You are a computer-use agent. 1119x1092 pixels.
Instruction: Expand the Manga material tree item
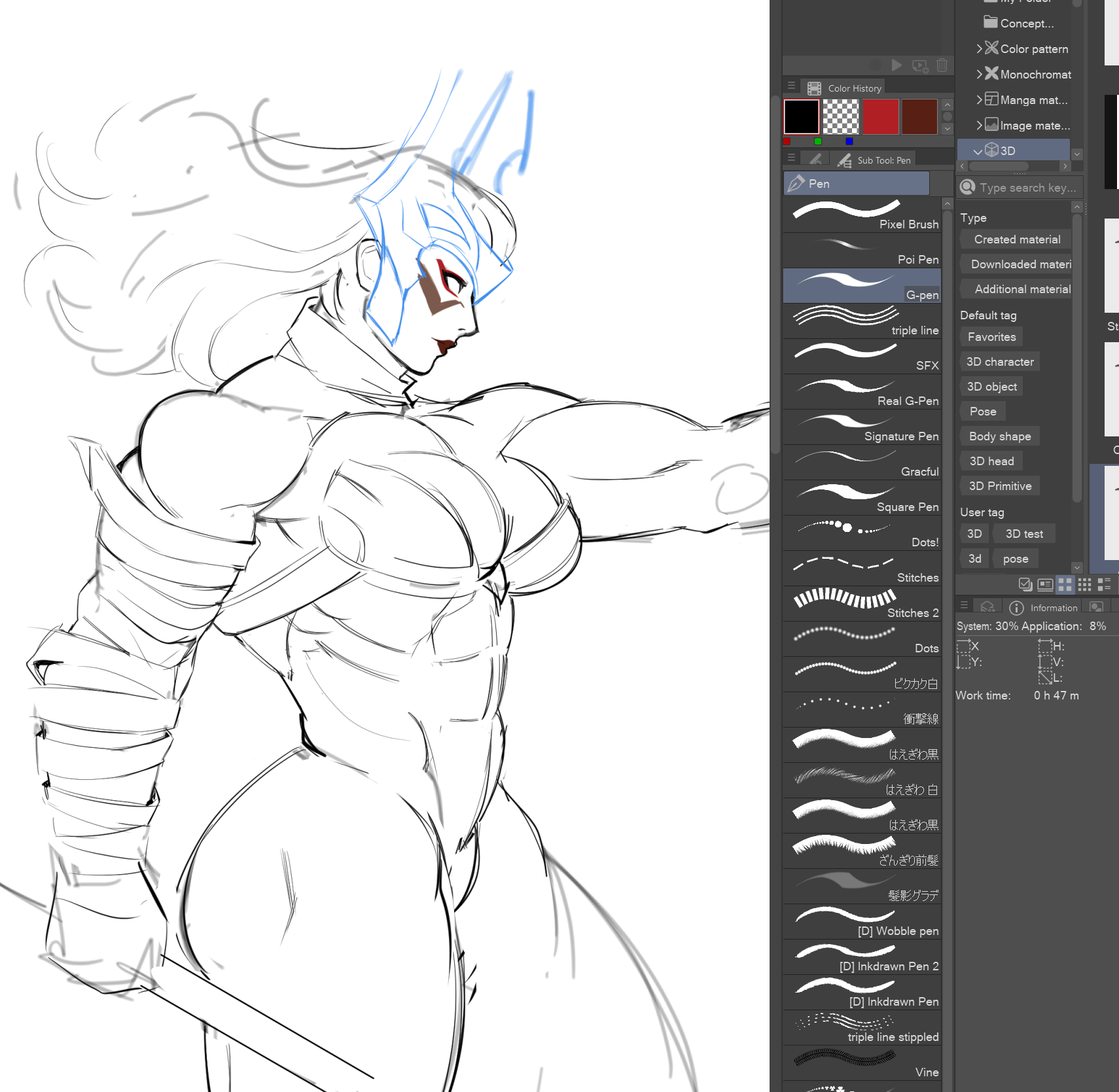pyautogui.click(x=979, y=100)
